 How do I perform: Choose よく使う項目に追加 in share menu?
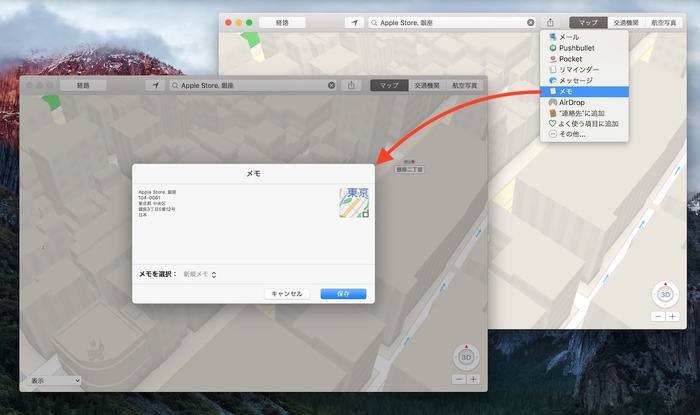click(584, 124)
